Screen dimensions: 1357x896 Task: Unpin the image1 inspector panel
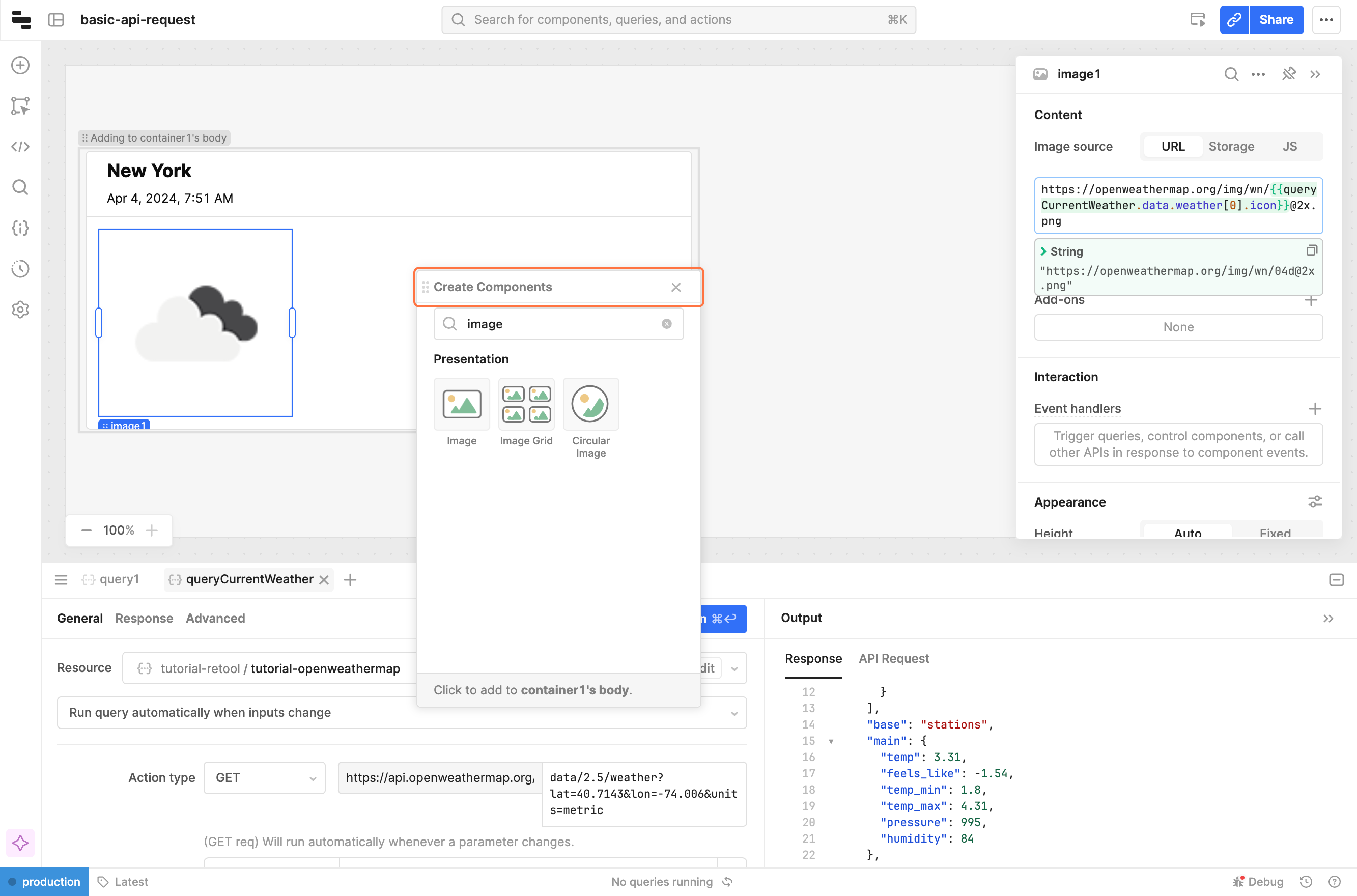coord(1288,74)
